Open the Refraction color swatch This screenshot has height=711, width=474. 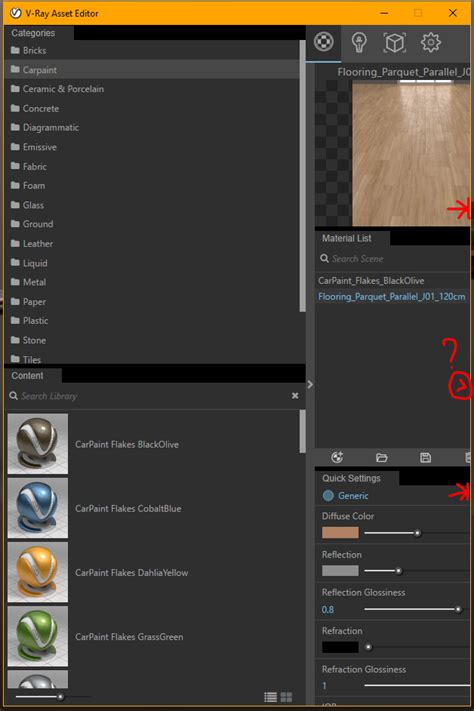tap(340, 648)
